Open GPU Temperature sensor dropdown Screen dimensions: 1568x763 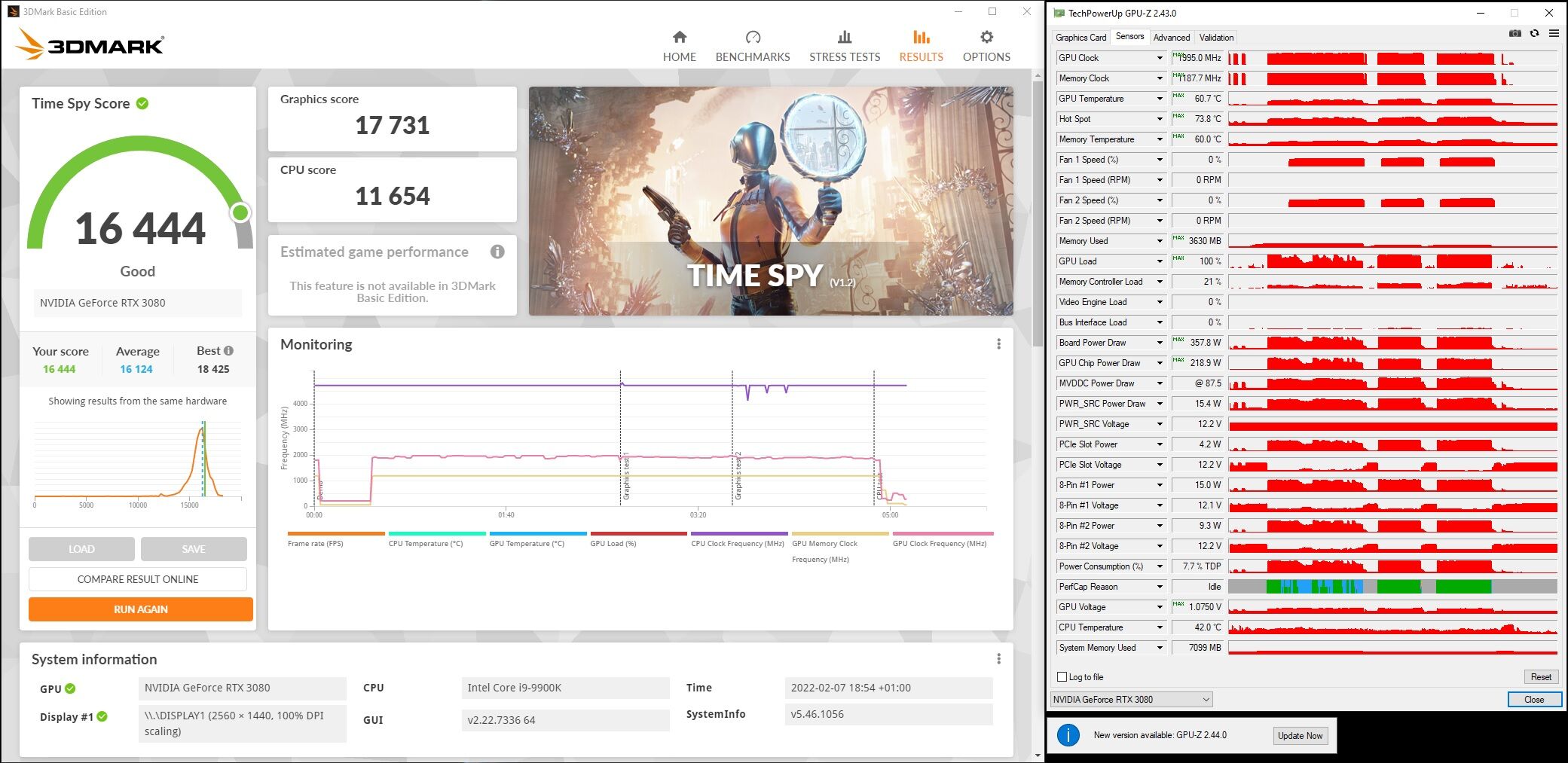pyautogui.click(x=1160, y=99)
